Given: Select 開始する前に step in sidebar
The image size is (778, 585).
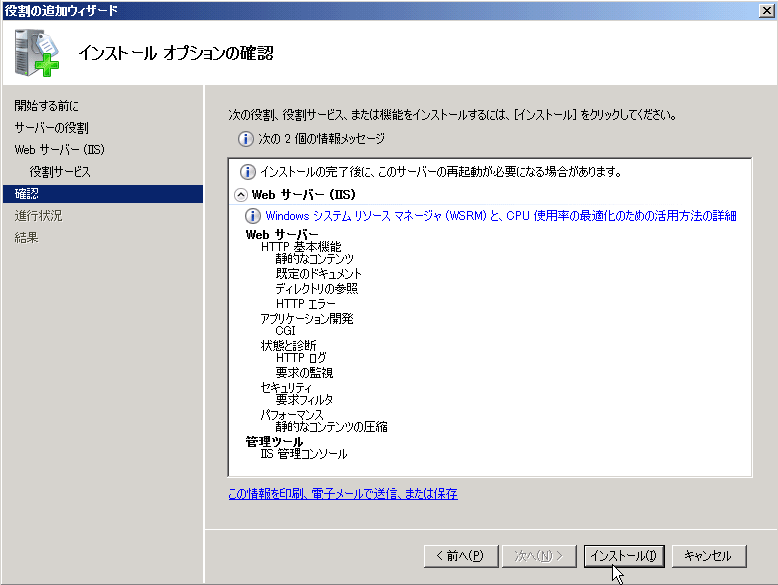Looking at the screenshot, I should click(x=46, y=106).
